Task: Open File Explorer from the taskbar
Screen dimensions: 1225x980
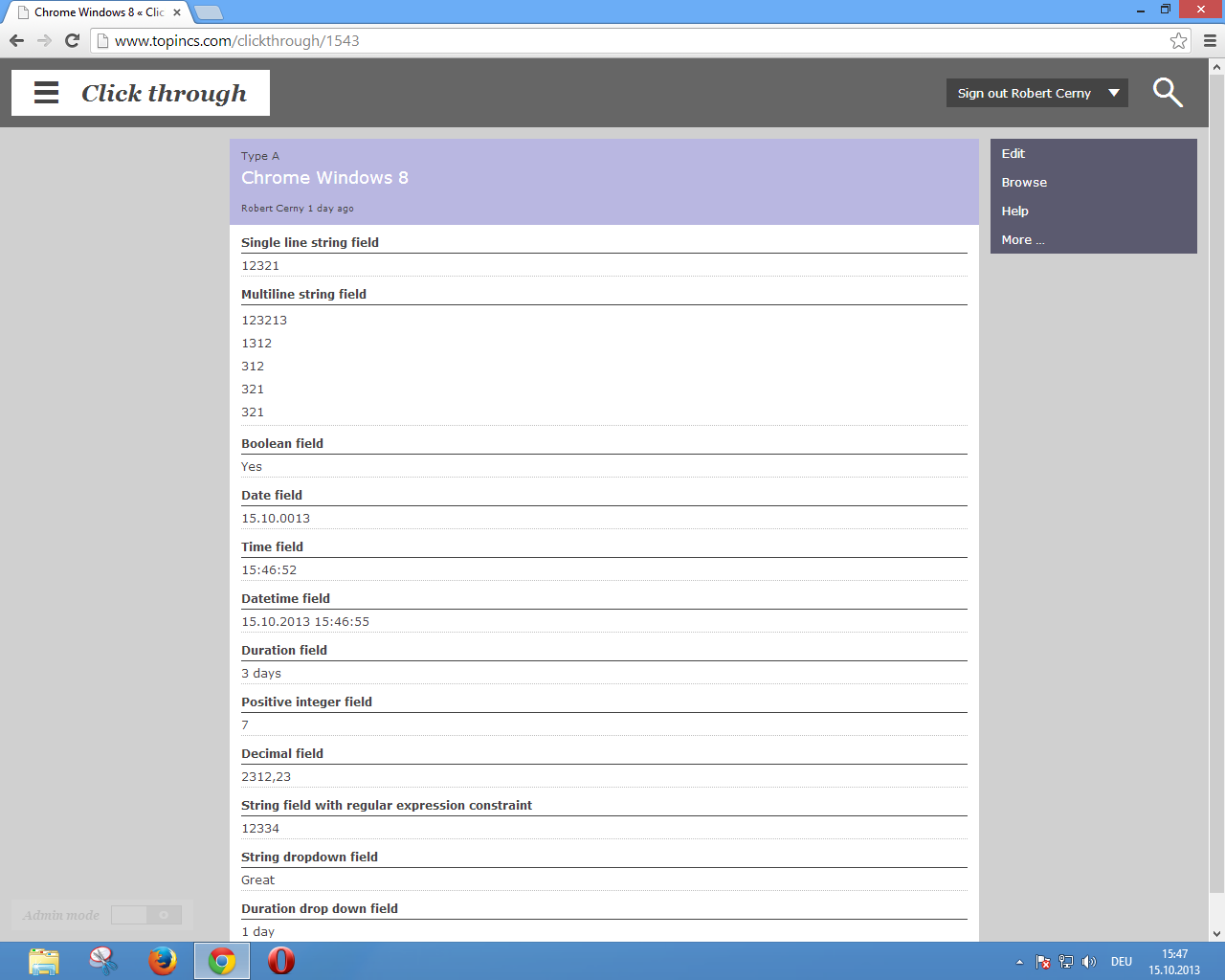Action: tap(44, 960)
